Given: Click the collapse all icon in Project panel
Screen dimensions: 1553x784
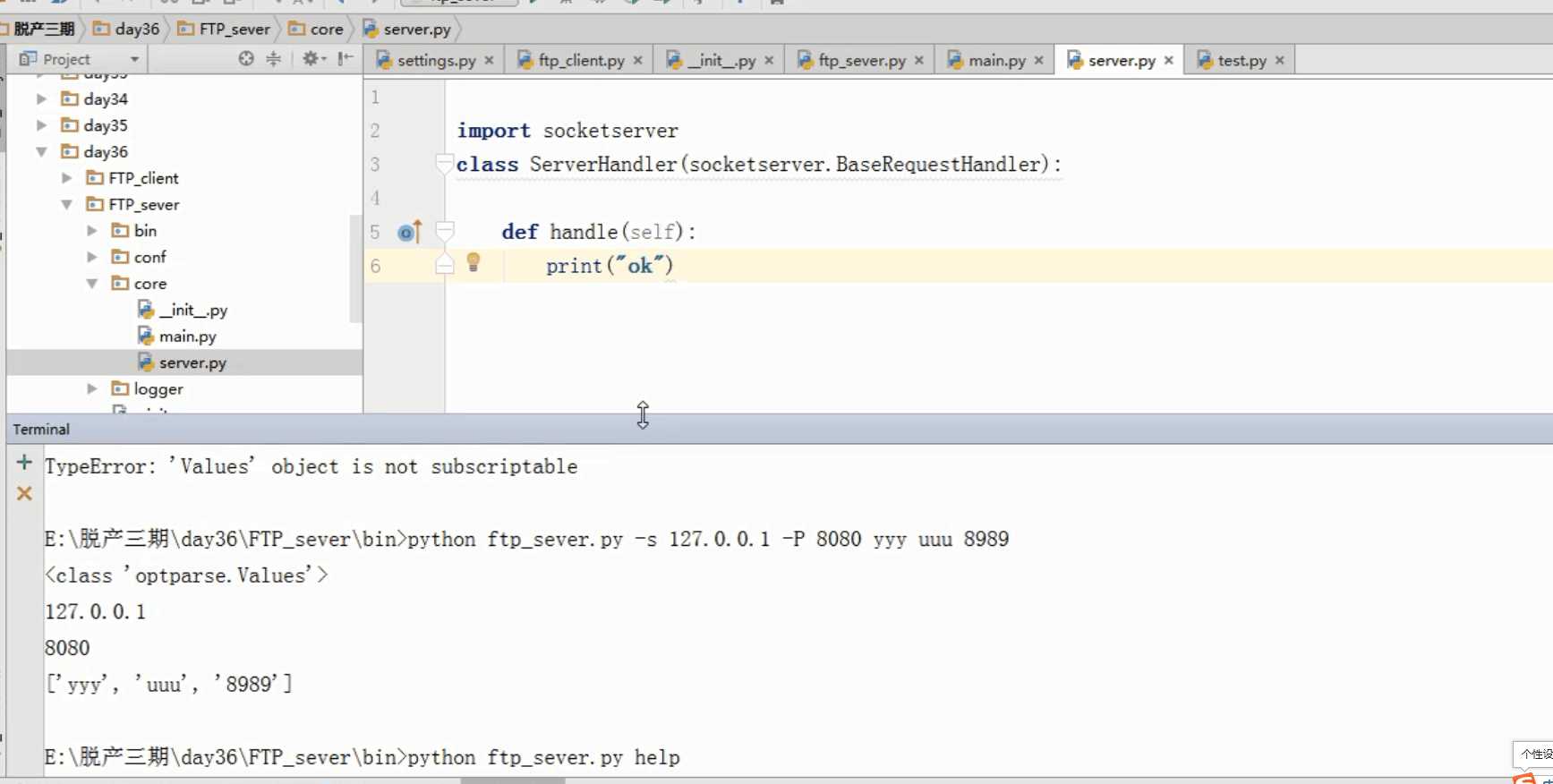Looking at the screenshot, I should click(x=274, y=59).
